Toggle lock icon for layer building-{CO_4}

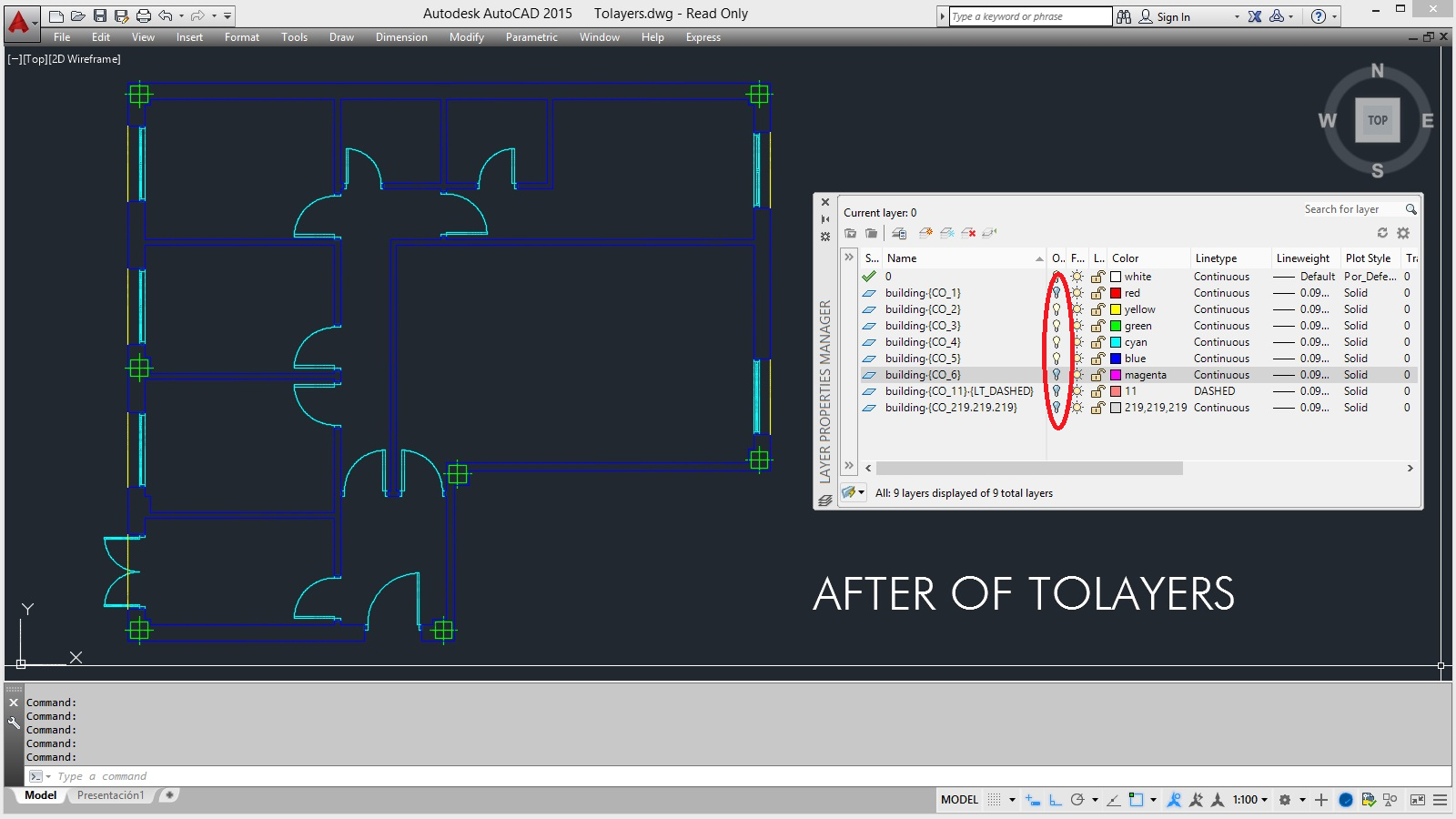click(x=1098, y=342)
